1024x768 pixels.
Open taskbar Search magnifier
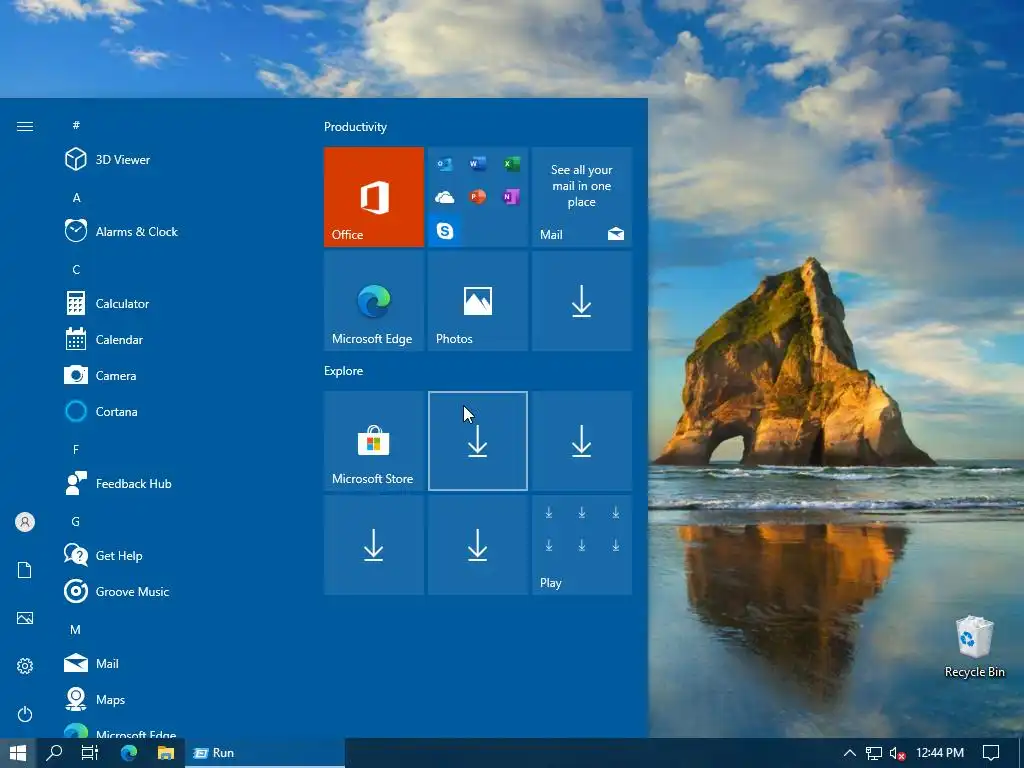54,753
